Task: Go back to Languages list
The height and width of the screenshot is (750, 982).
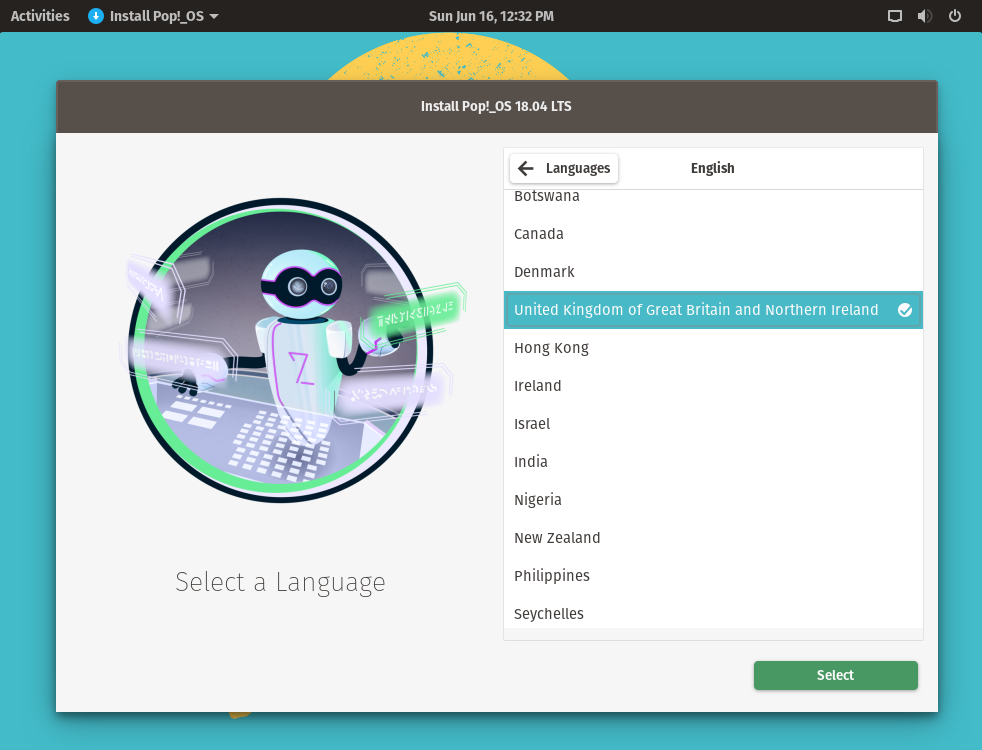Action: (564, 168)
